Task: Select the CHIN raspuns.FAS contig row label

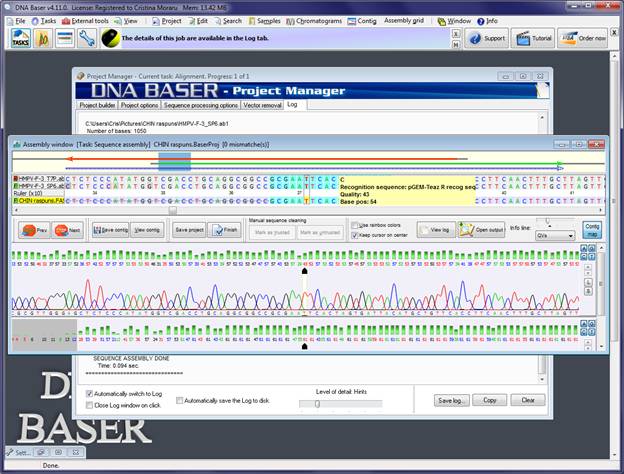Action: pyautogui.click(x=39, y=201)
